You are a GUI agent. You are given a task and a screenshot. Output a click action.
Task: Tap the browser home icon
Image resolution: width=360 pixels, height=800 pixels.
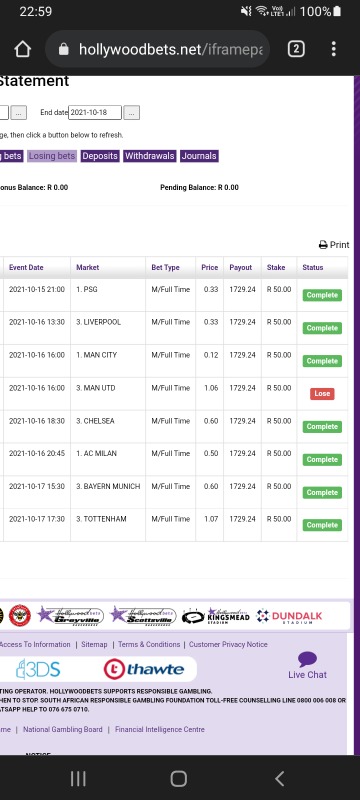click(x=22, y=49)
